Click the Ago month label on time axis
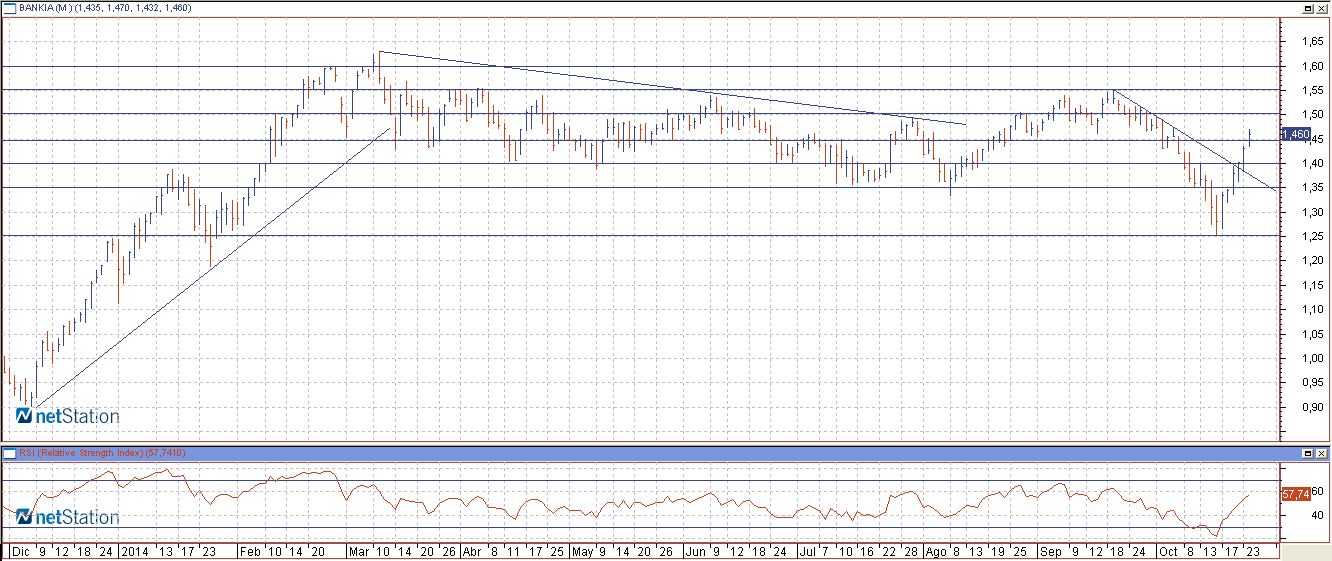Image resolution: width=1332 pixels, height=561 pixels. [x=937, y=551]
